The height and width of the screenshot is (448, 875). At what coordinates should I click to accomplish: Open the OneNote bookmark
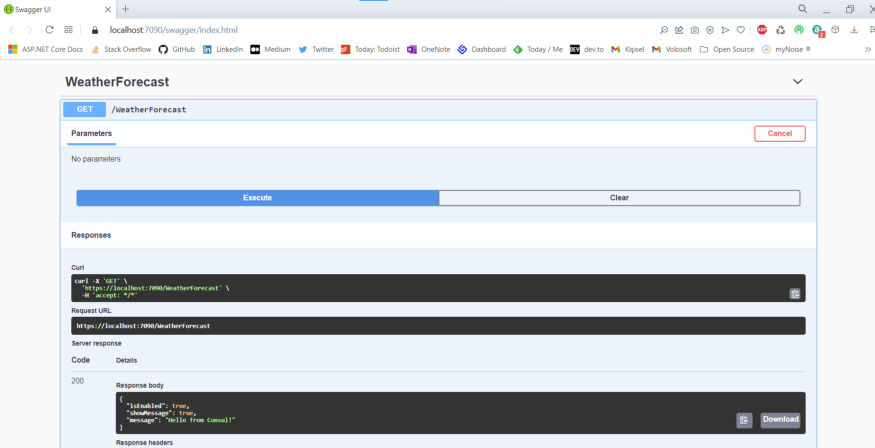pos(429,50)
